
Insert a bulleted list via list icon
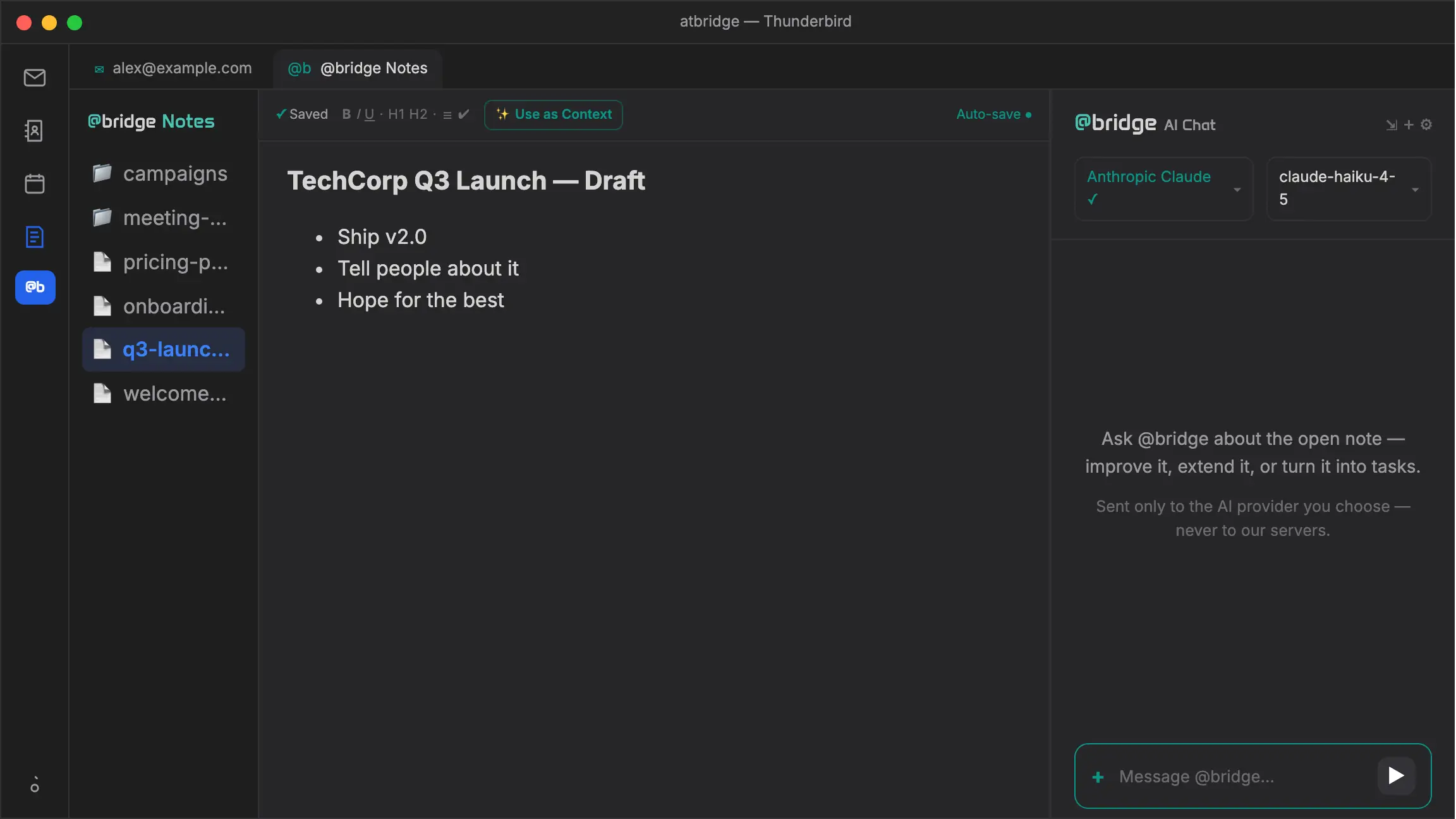click(x=447, y=115)
